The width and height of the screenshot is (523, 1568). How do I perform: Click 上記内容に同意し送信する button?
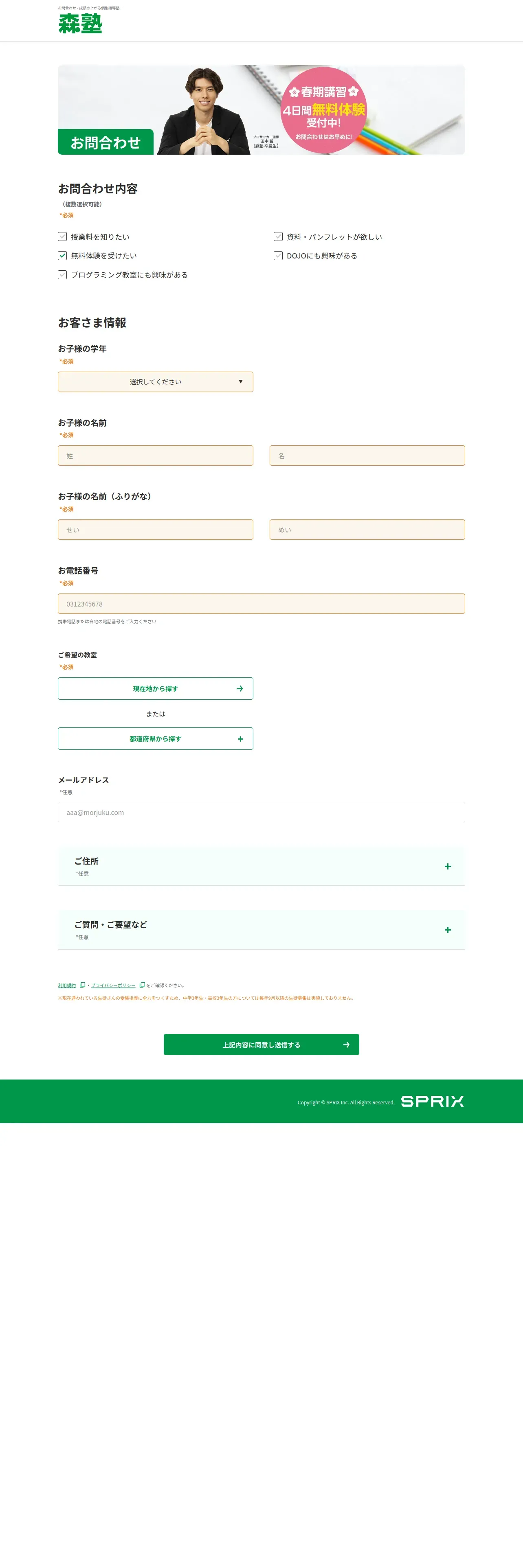click(x=261, y=1045)
